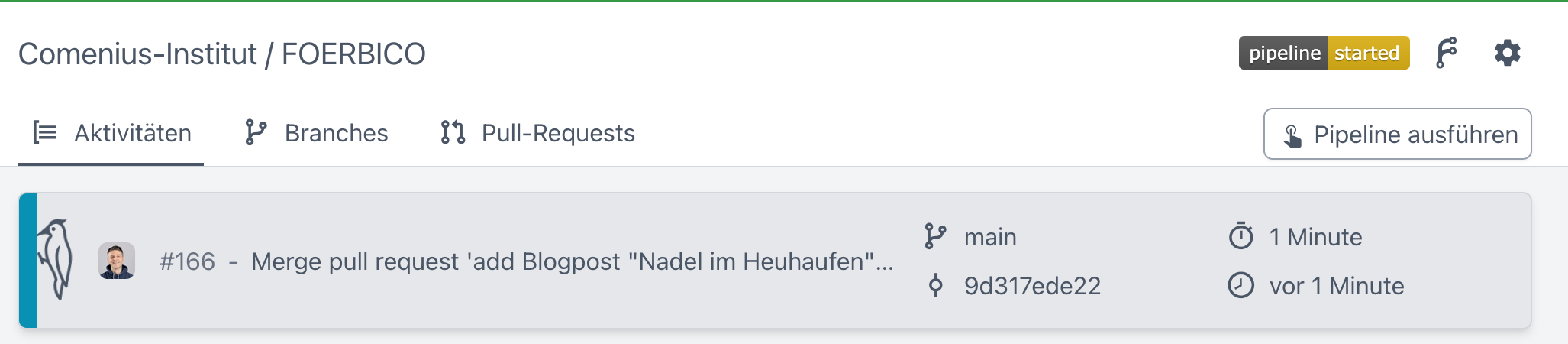1568x344 pixels.
Task: Click the '1 Minute' duration text
Action: [1315, 237]
